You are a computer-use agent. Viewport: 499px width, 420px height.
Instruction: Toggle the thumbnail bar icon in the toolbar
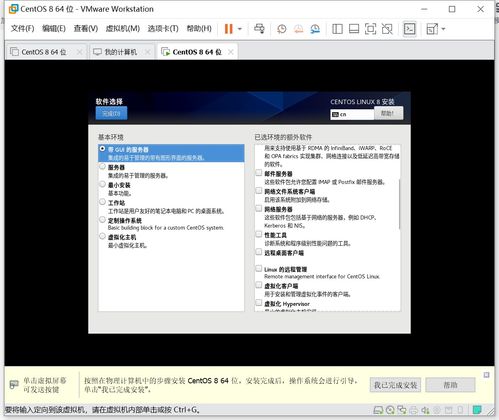[x=354, y=29]
